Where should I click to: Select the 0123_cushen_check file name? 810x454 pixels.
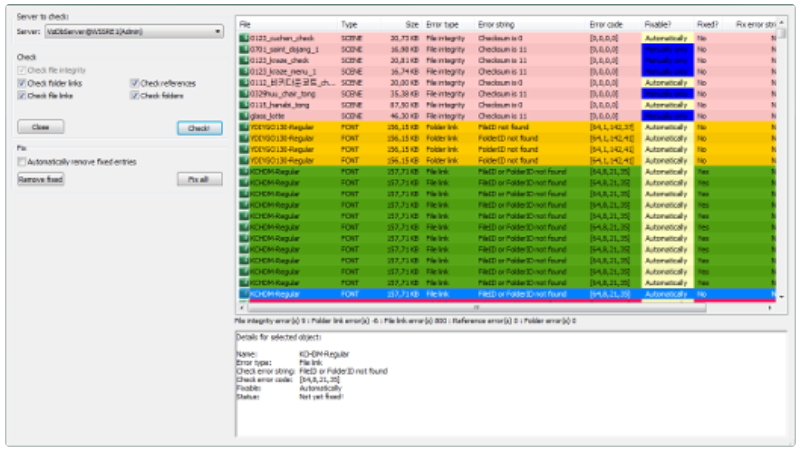[x=282, y=38]
